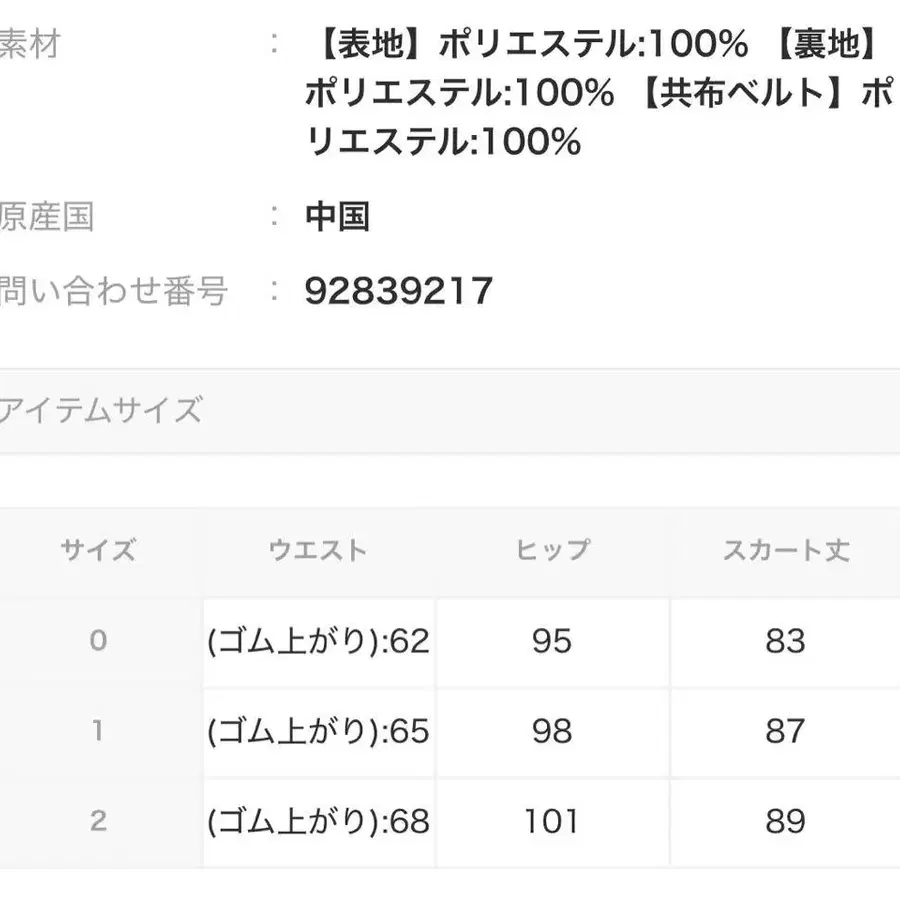Choose the size 1 row label
The width and height of the screenshot is (900, 900).
click(99, 731)
